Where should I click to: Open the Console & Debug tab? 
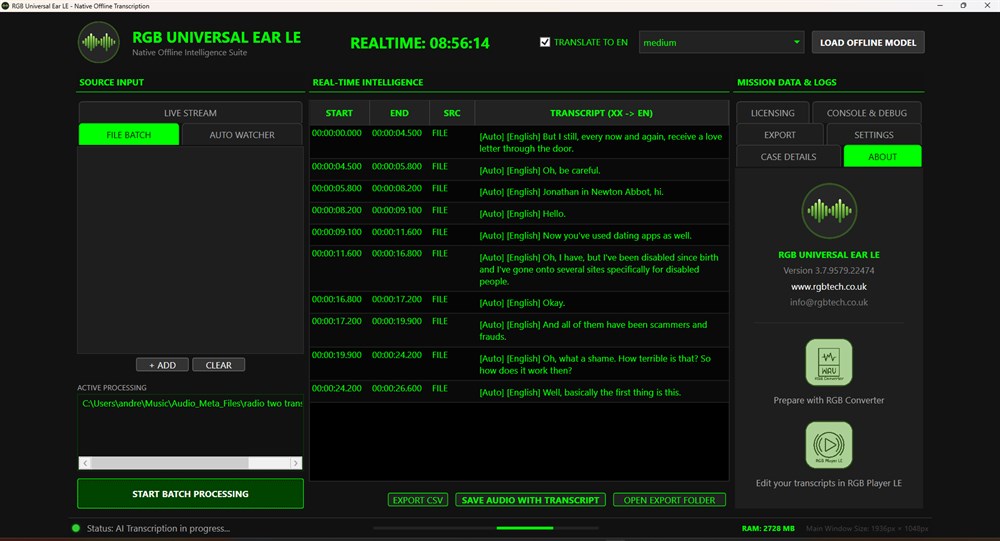pyautogui.click(x=866, y=113)
